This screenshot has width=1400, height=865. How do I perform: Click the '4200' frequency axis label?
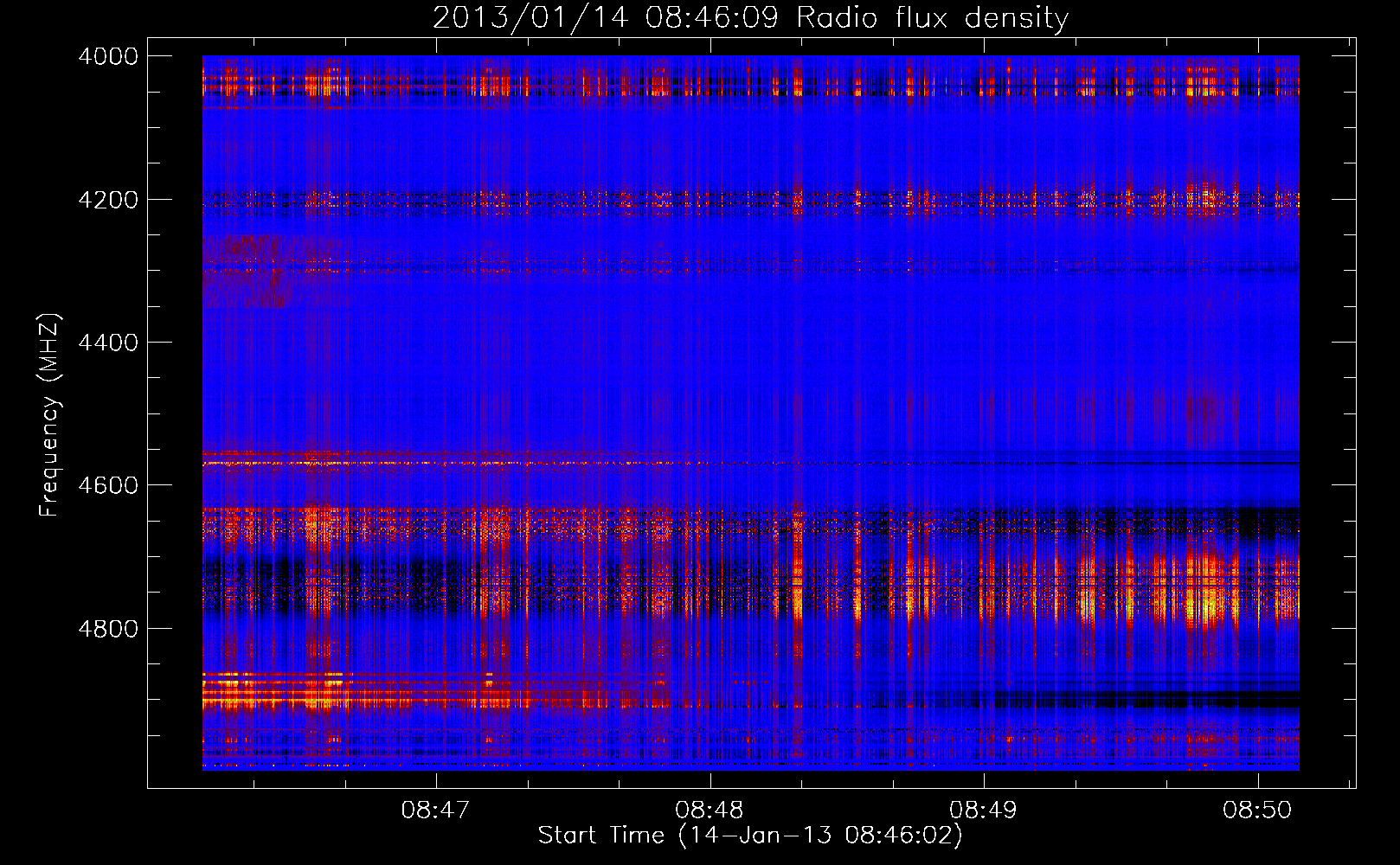(x=108, y=200)
